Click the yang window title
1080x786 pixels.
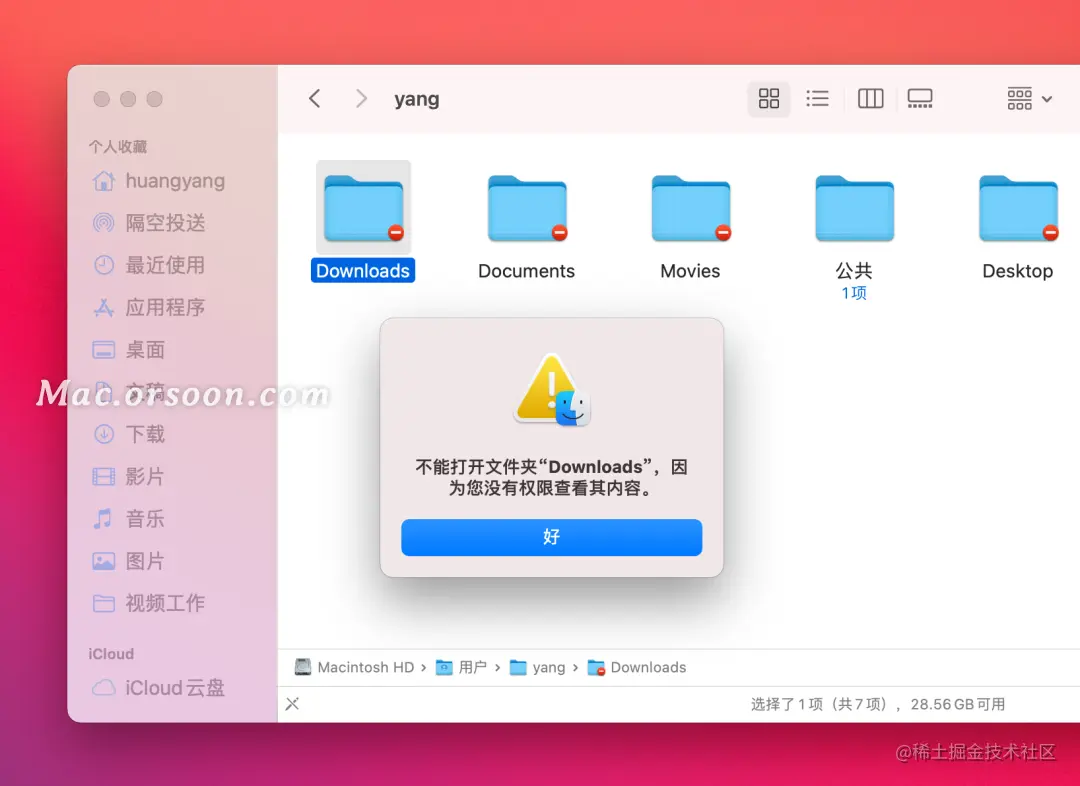click(416, 99)
